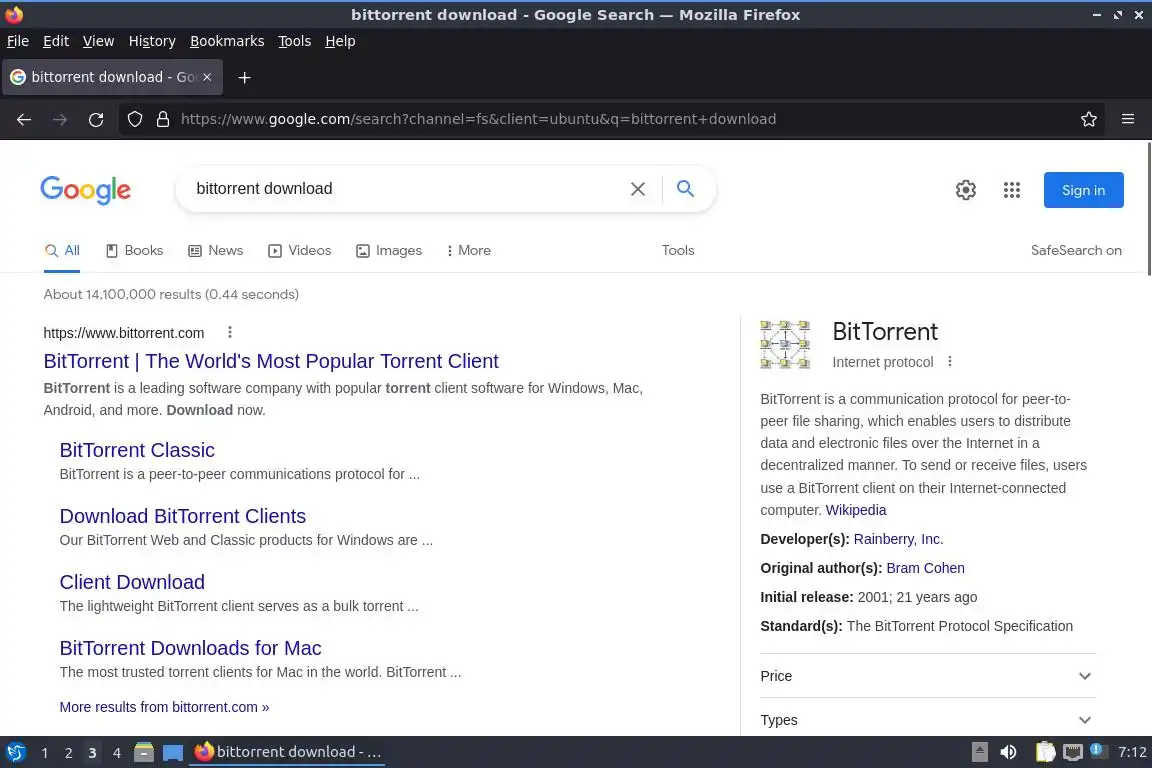Click the forward navigation arrow
The image size is (1152, 768).
click(x=60, y=119)
